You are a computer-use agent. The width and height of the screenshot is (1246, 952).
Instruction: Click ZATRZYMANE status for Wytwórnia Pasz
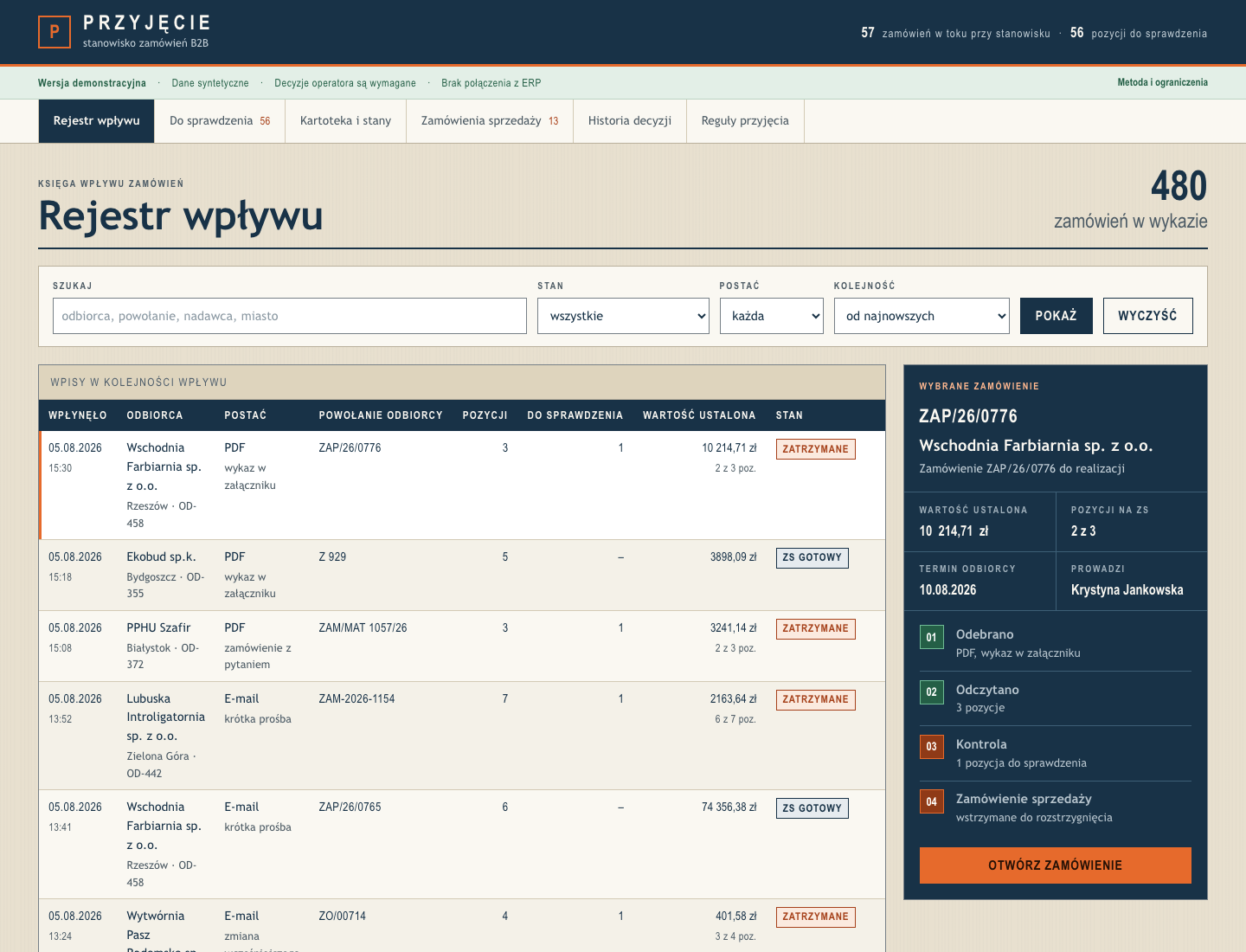pyautogui.click(x=815, y=917)
